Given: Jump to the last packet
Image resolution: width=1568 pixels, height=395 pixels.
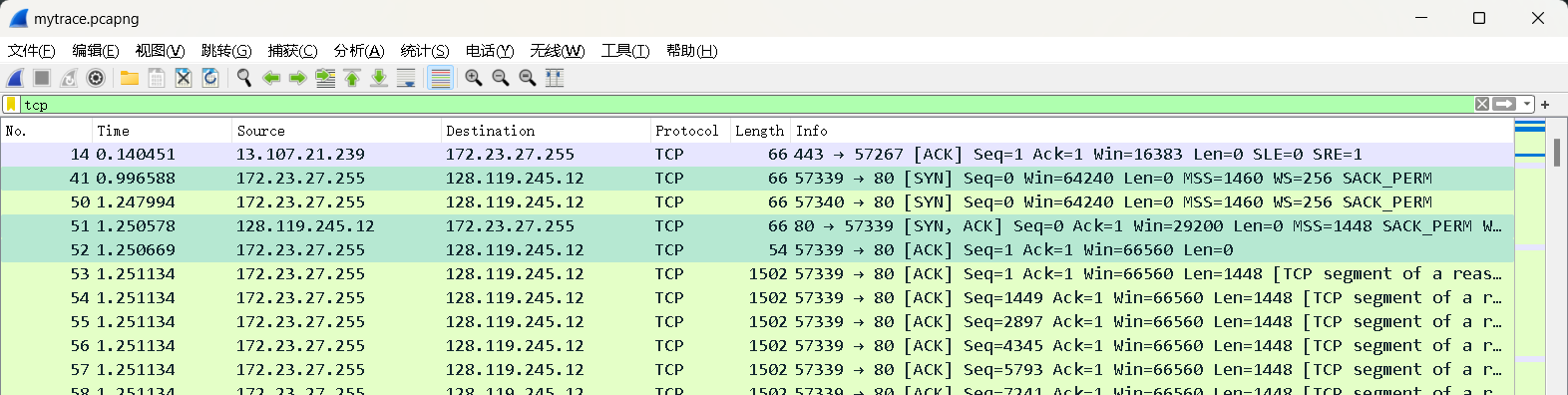Looking at the screenshot, I should pos(379,78).
